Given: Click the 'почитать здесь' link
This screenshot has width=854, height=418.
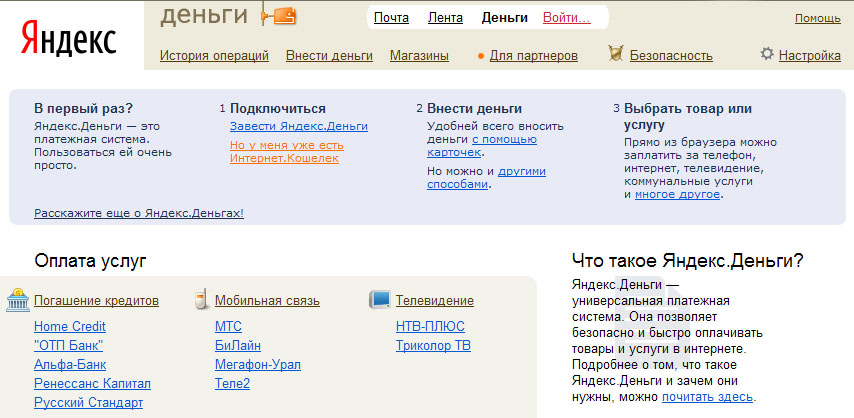Looking at the screenshot, I should pyautogui.click(x=707, y=397).
